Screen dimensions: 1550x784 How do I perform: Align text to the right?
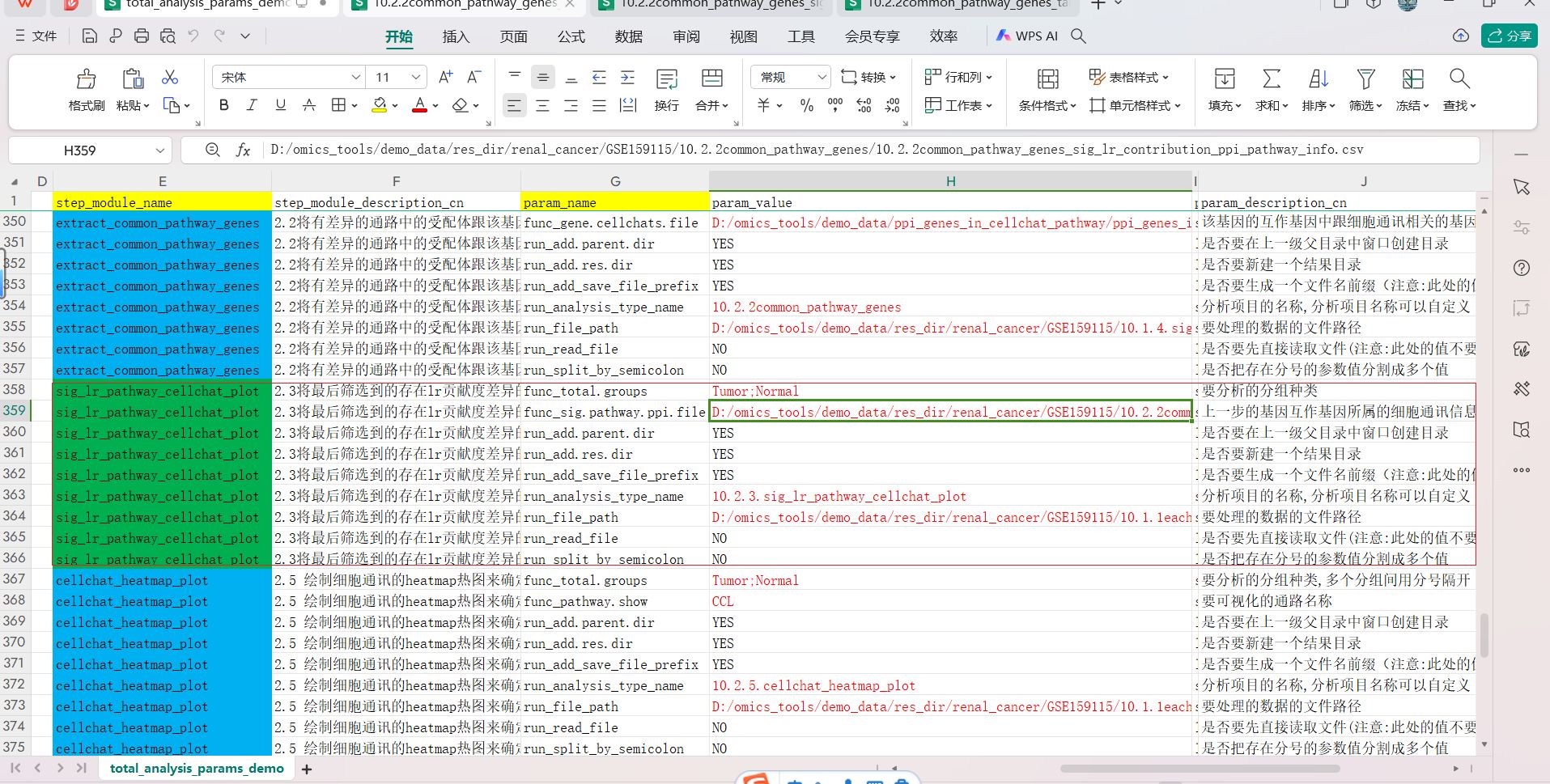(x=571, y=105)
